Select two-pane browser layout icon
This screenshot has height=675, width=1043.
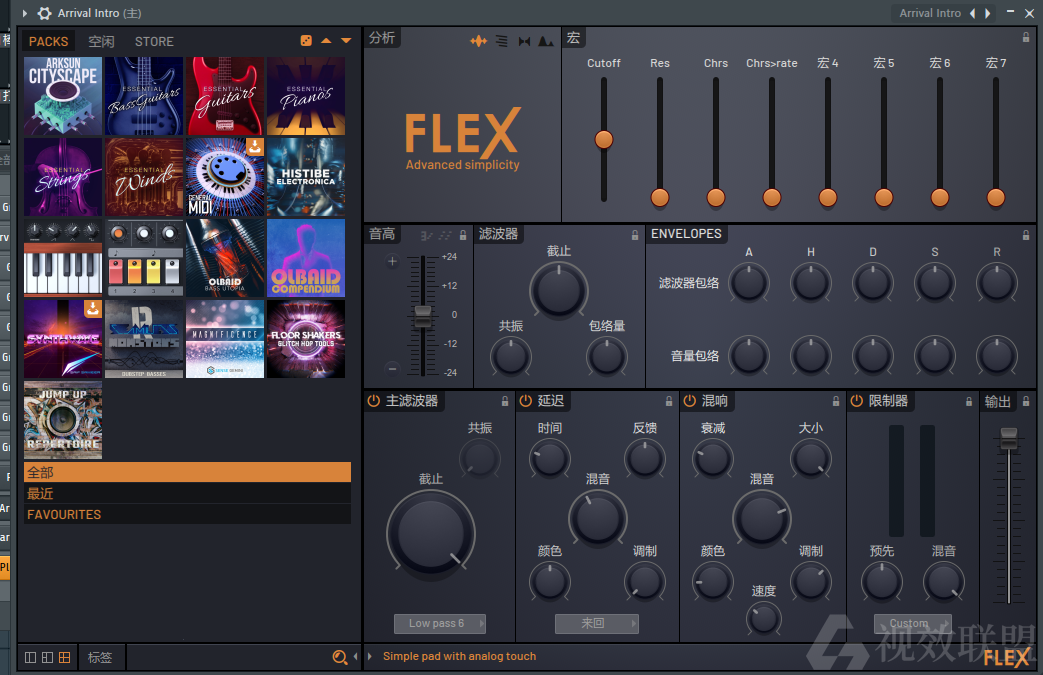click(x=47, y=657)
